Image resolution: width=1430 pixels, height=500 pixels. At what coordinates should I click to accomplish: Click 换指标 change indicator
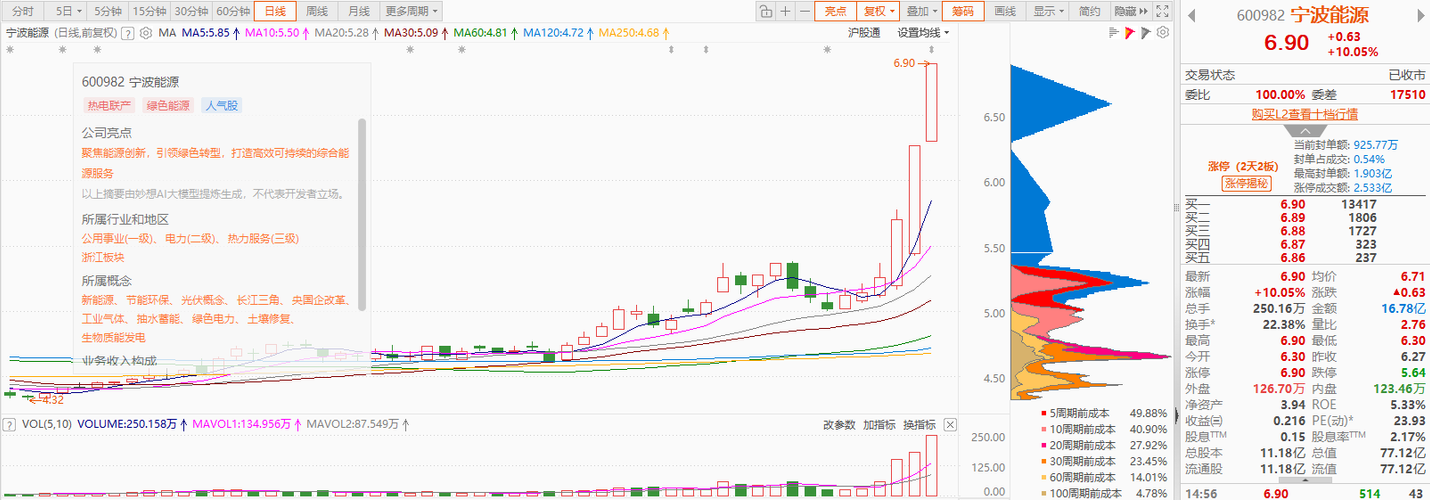tap(919, 424)
